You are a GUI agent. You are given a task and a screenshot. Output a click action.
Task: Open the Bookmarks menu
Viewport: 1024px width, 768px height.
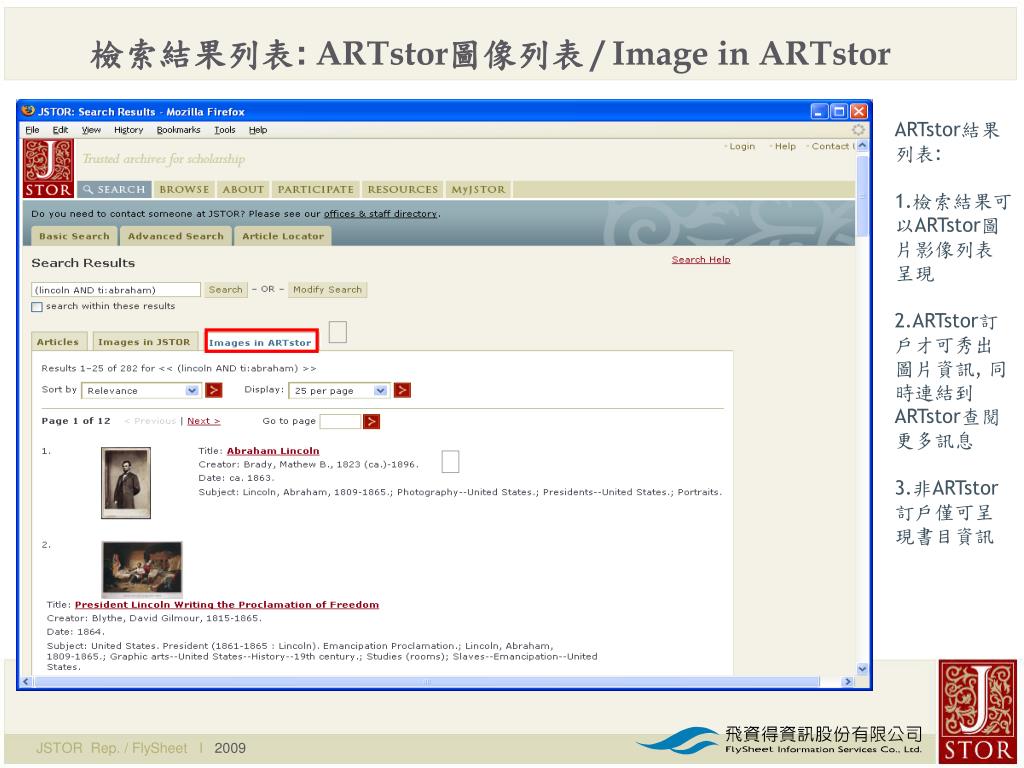[x=178, y=130]
